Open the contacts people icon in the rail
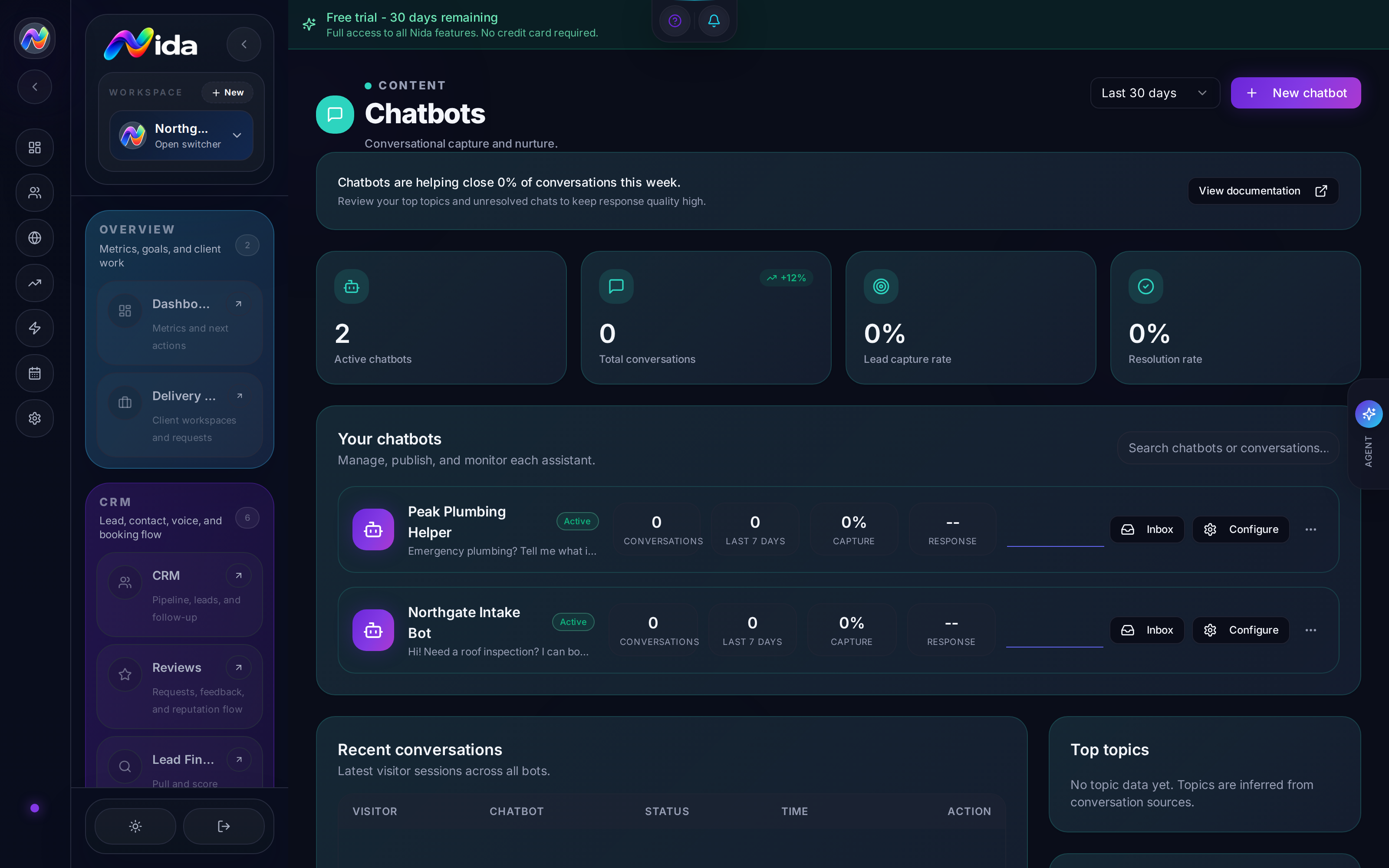Screen dimensions: 1389x868 [34, 193]
